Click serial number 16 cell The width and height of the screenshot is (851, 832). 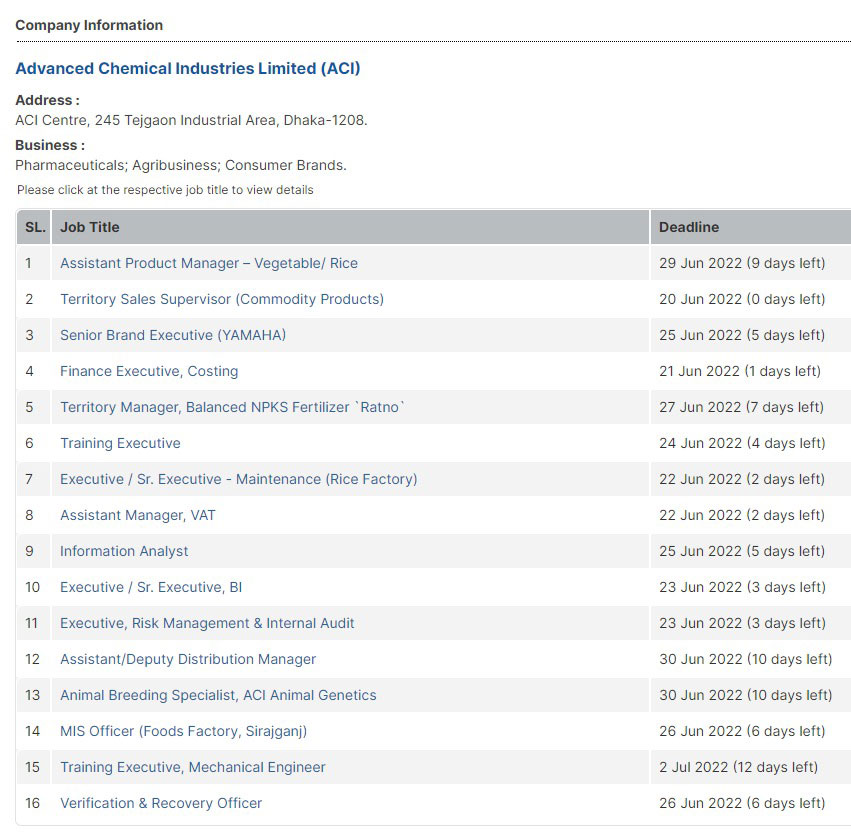(33, 803)
